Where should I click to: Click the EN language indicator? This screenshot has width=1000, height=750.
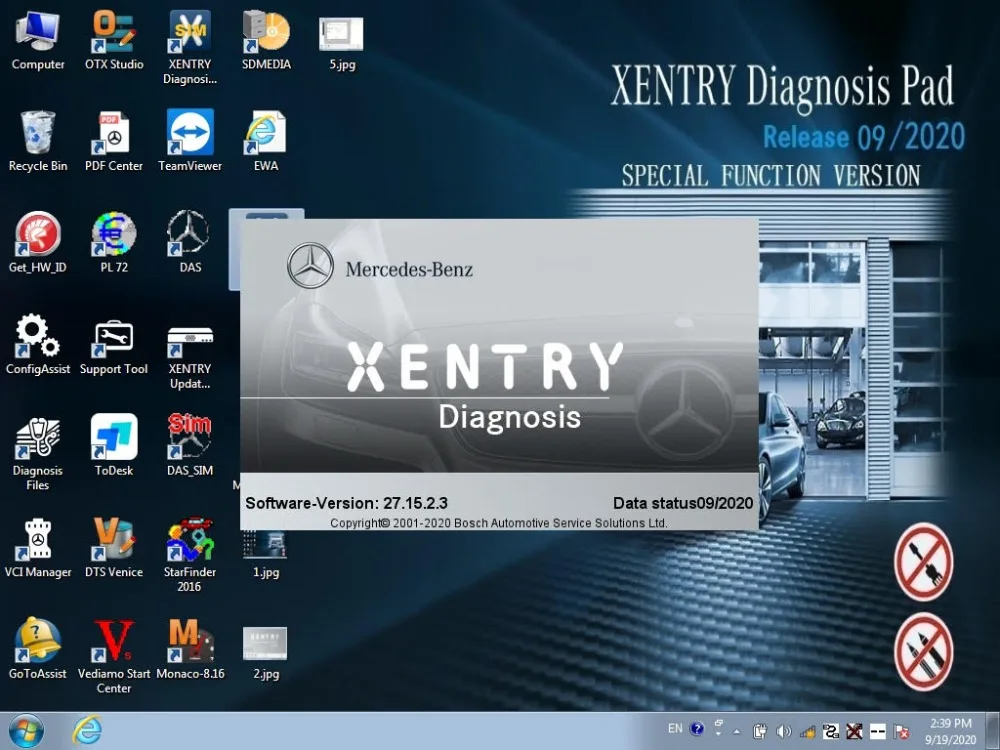coord(675,728)
